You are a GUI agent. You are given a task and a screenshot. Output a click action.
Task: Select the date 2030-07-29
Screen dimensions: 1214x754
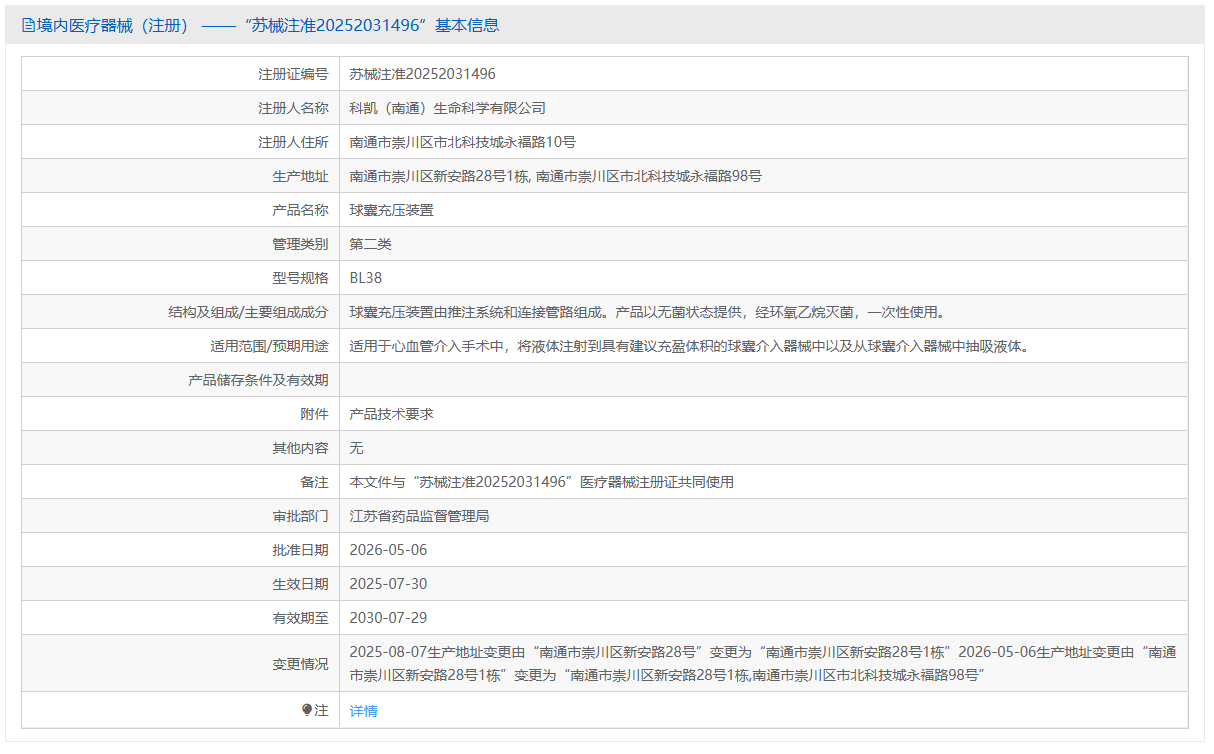(x=389, y=618)
